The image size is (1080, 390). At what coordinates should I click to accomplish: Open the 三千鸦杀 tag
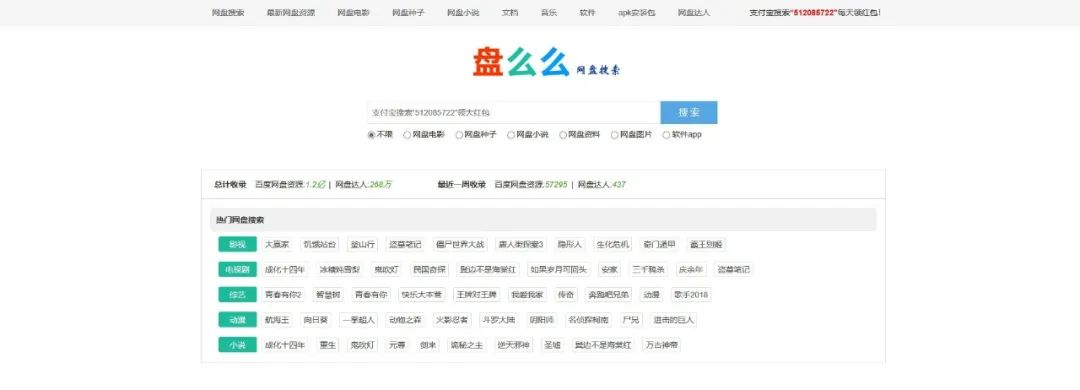click(648, 269)
